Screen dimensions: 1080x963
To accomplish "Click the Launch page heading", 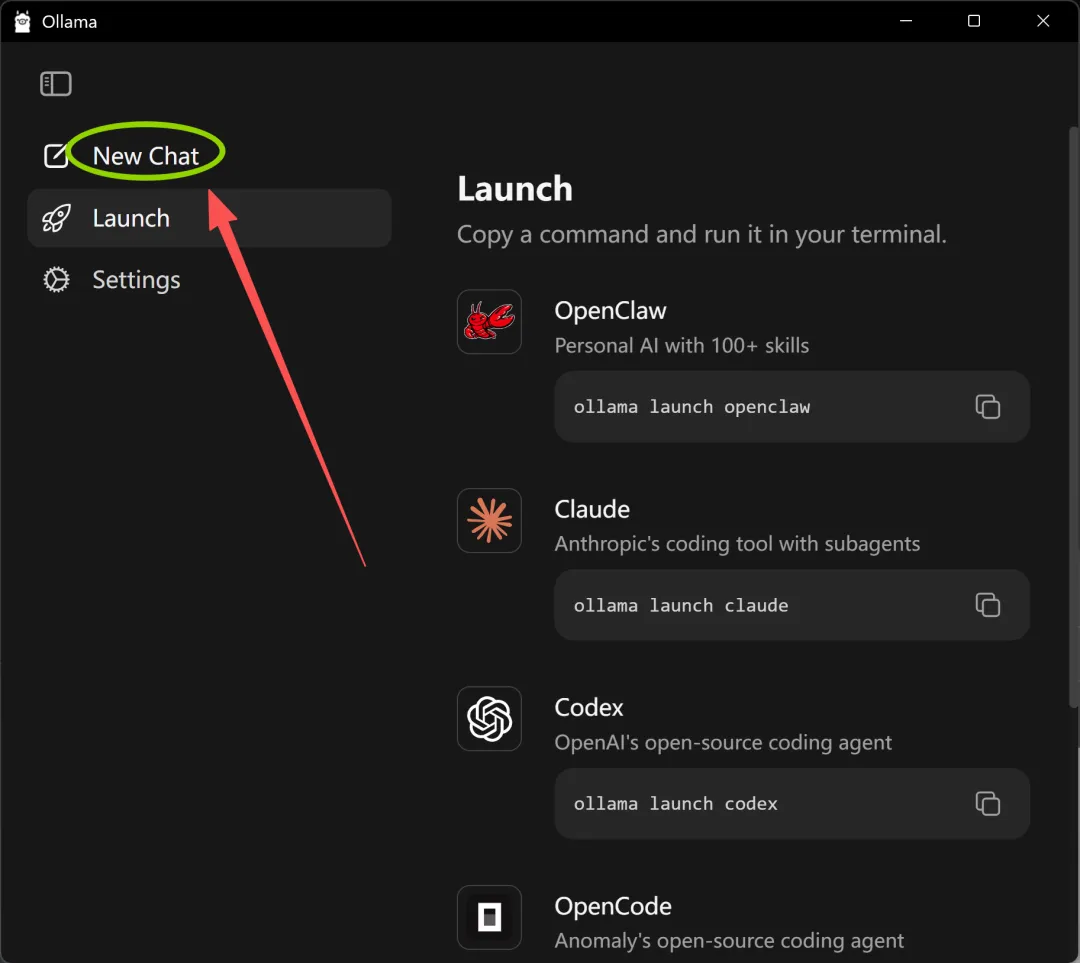I will point(515,189).
